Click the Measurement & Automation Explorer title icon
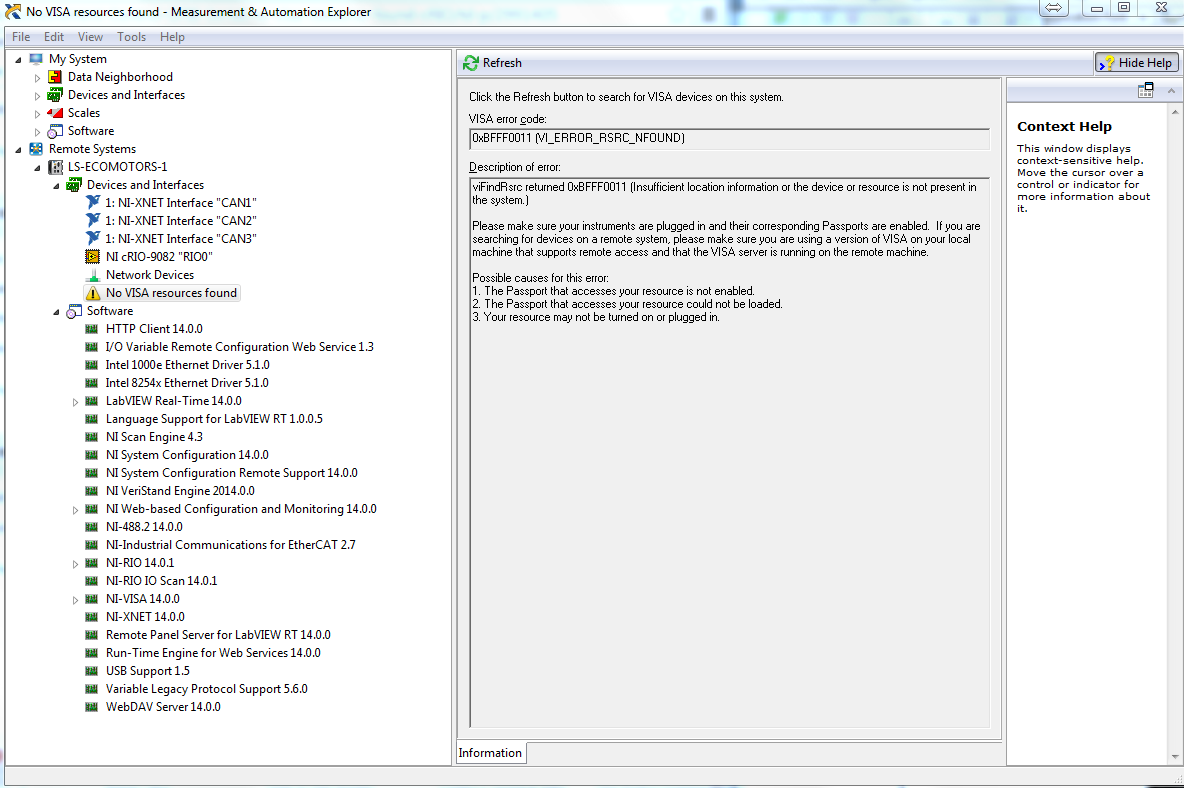Viewport: 1184px width, 788px height. click(x=13, y=11)
